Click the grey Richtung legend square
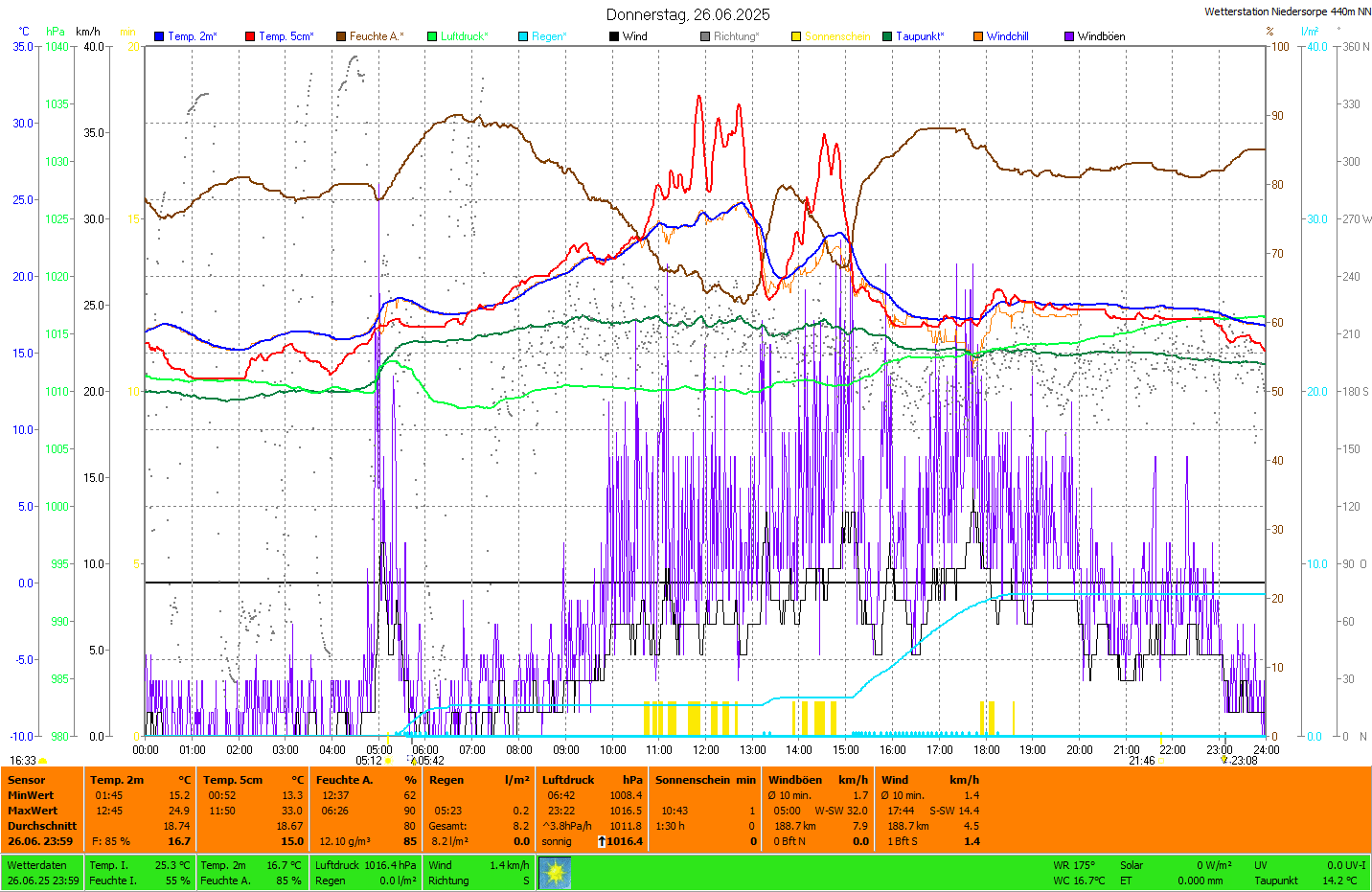Viewport: 1372px width, 892px height. pos(705,36)
